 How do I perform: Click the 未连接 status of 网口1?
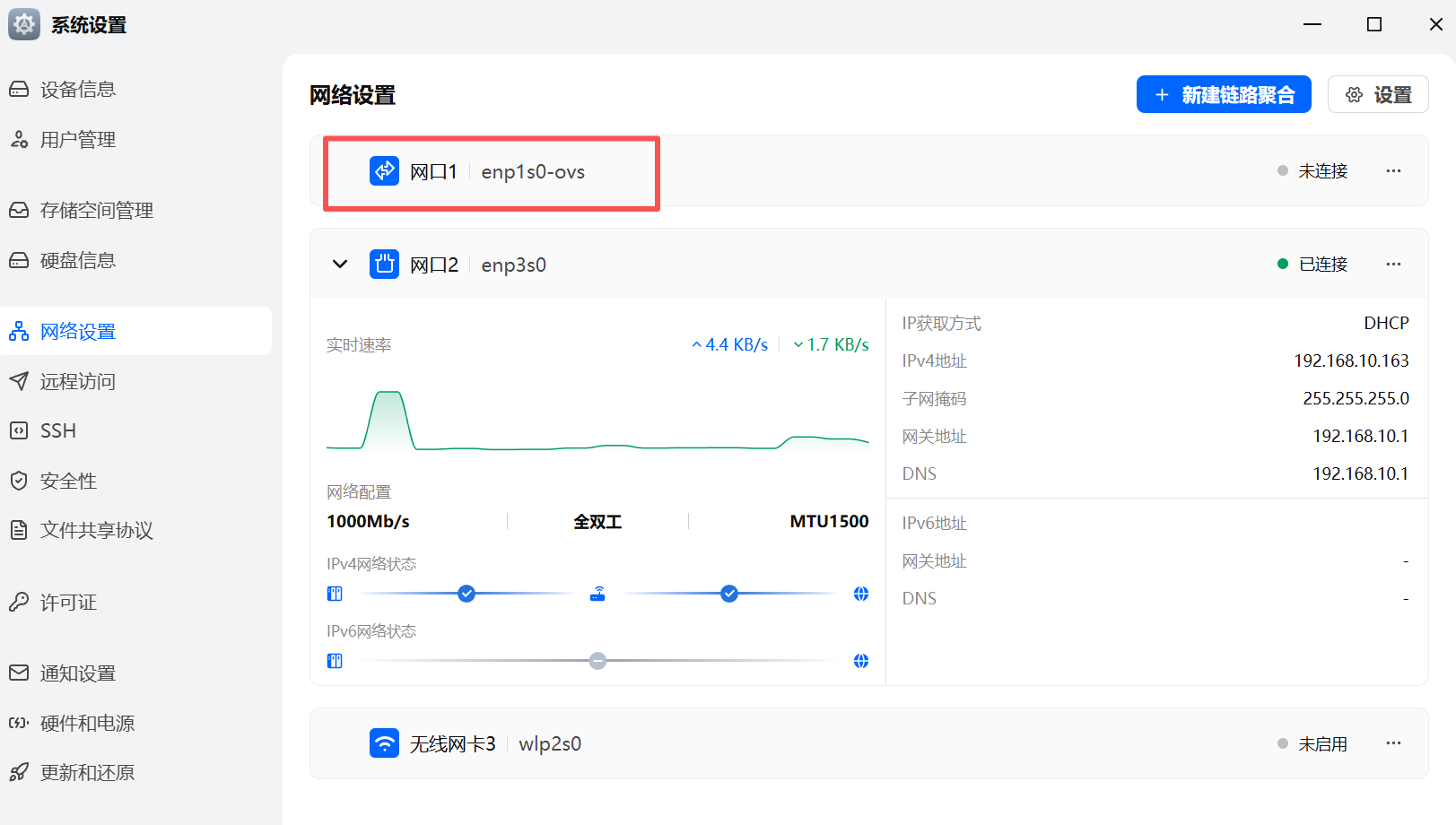[1312, 170]
